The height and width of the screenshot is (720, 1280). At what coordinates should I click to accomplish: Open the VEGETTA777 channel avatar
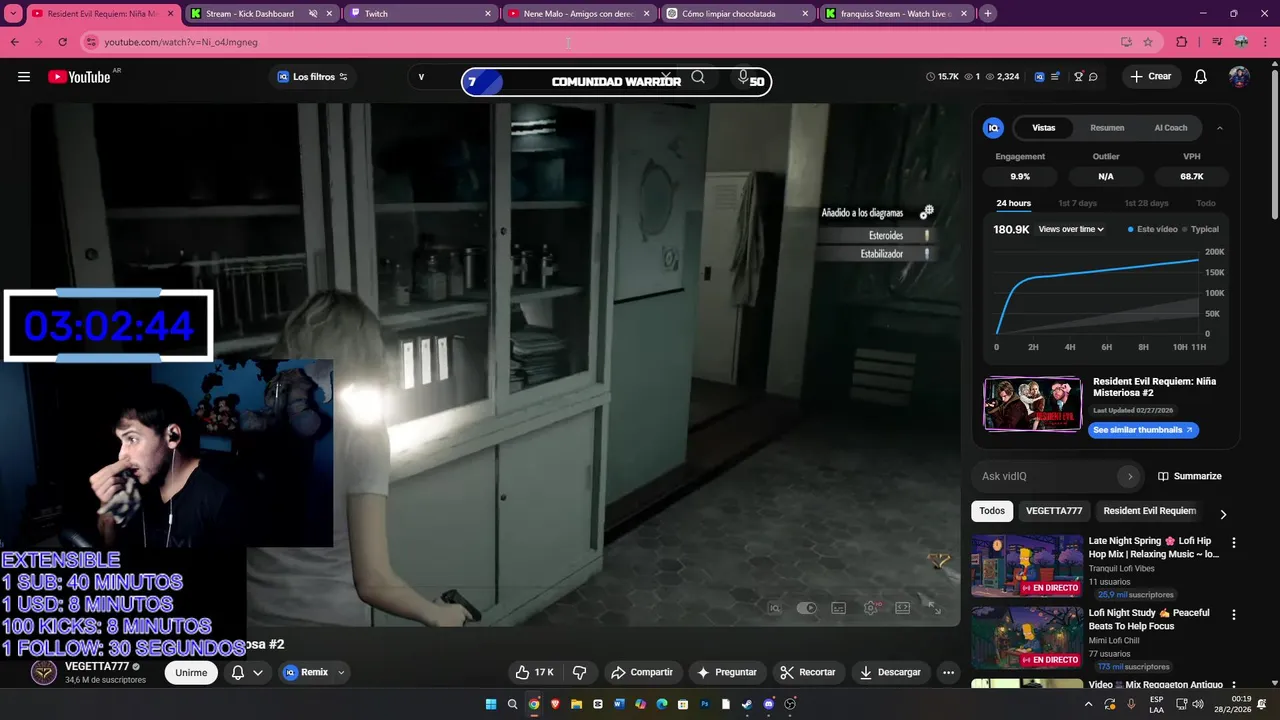[44, 672]
